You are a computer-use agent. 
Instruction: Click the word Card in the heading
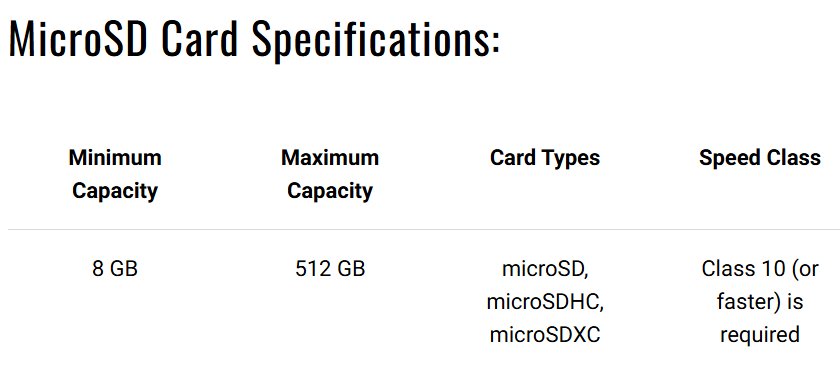pos(199,39)
